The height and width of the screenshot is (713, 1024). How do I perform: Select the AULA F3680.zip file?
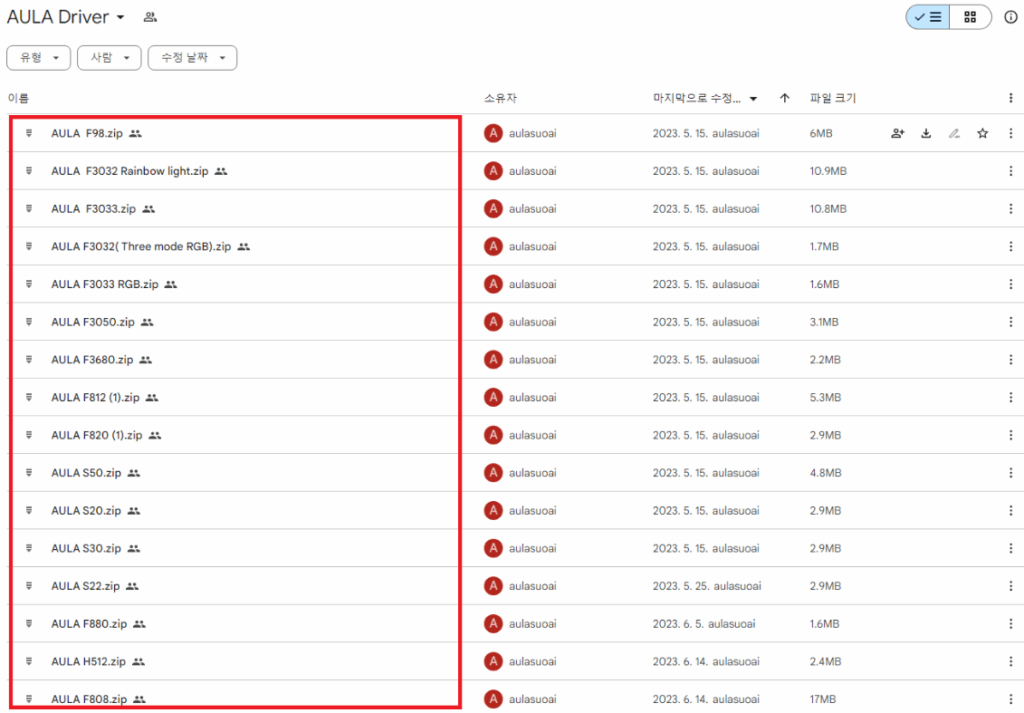click(x=92, y=360)
